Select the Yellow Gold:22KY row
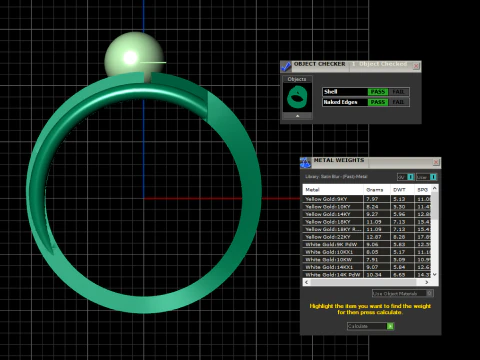The image size is (480, 360). pos(367,237)
